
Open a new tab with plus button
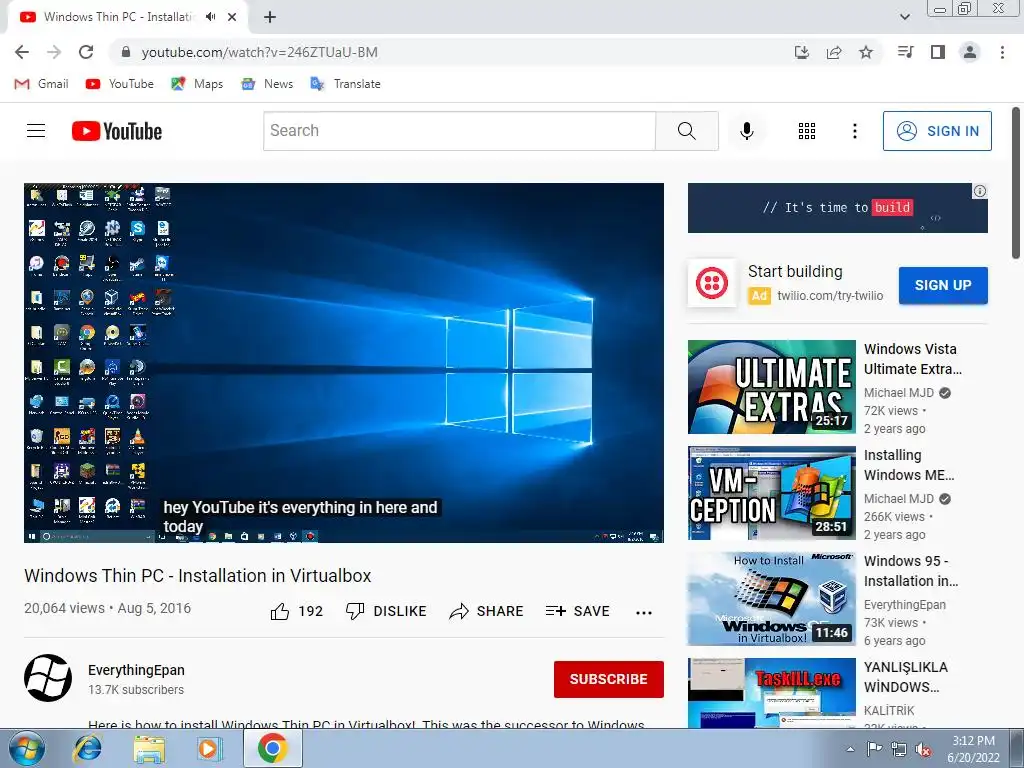270,18
